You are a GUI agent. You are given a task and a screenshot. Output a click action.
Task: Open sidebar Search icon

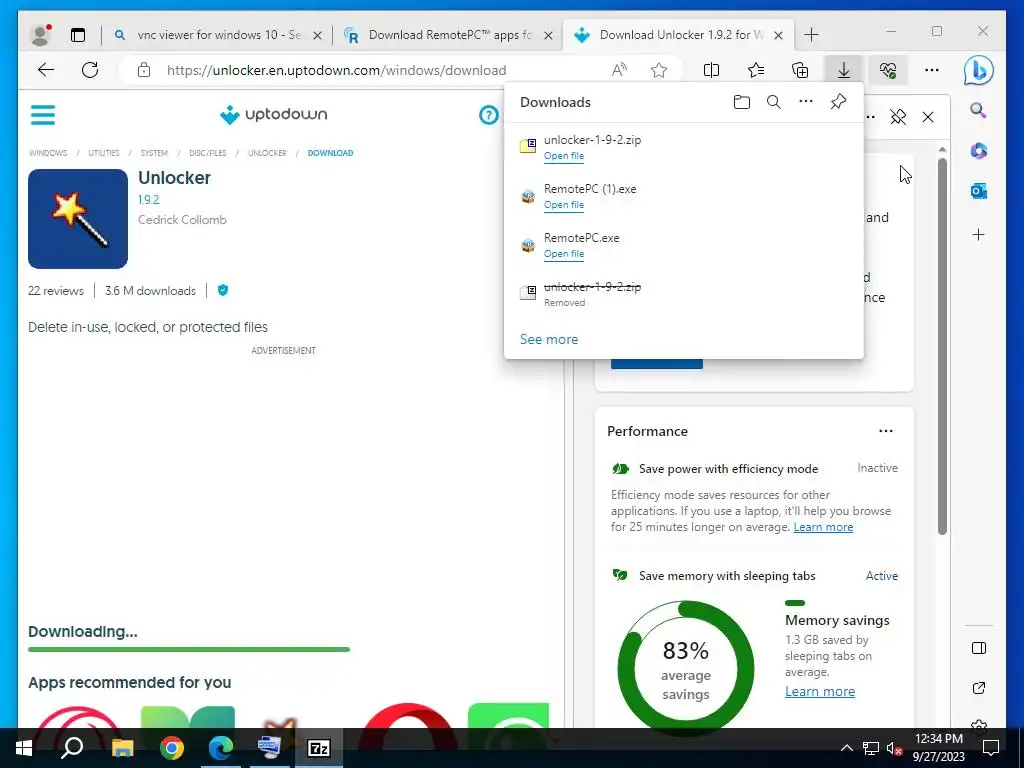(x=978, y=110)
